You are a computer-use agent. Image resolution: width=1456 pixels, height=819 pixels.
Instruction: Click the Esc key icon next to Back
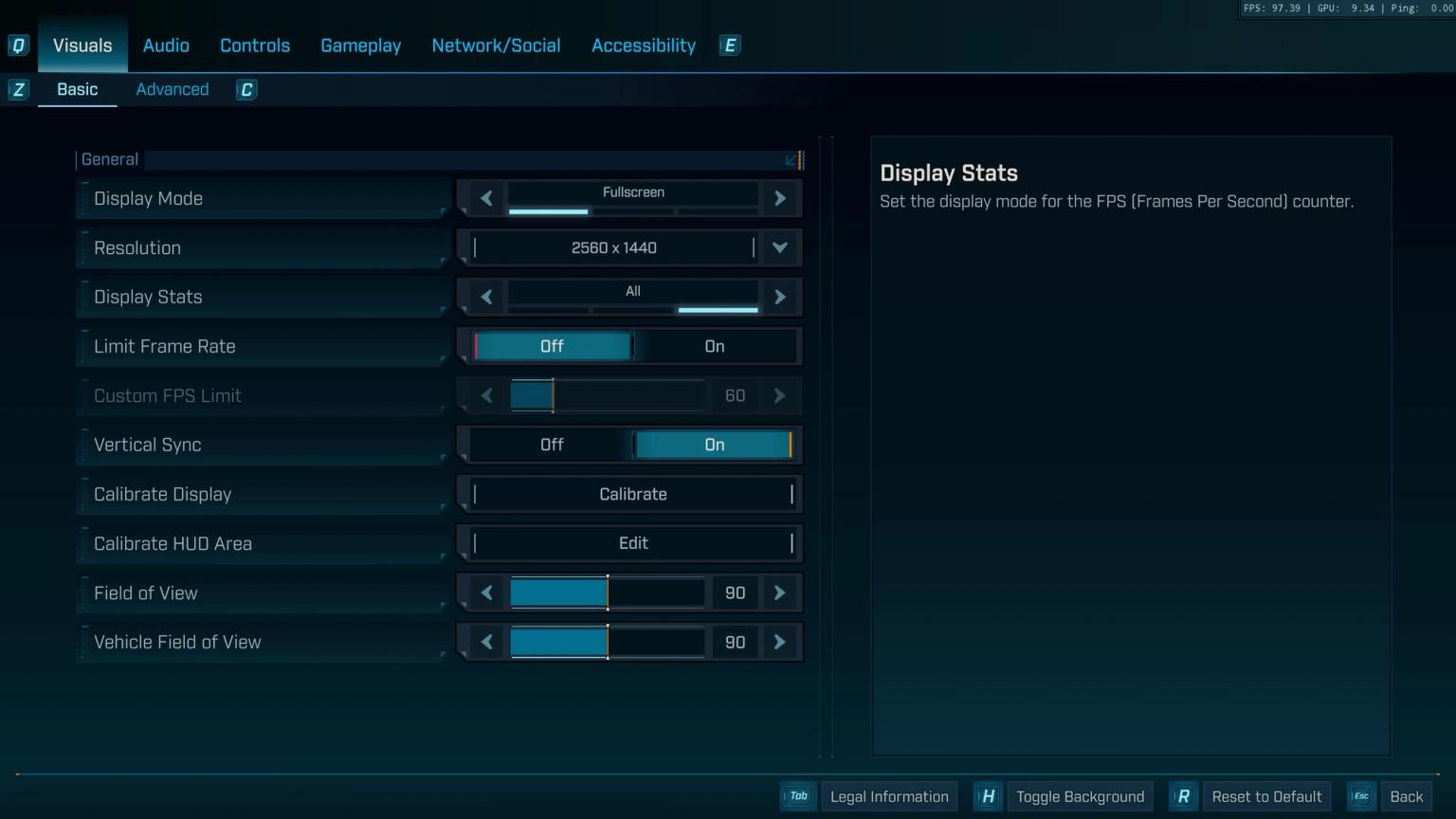tap(1360, 796)
